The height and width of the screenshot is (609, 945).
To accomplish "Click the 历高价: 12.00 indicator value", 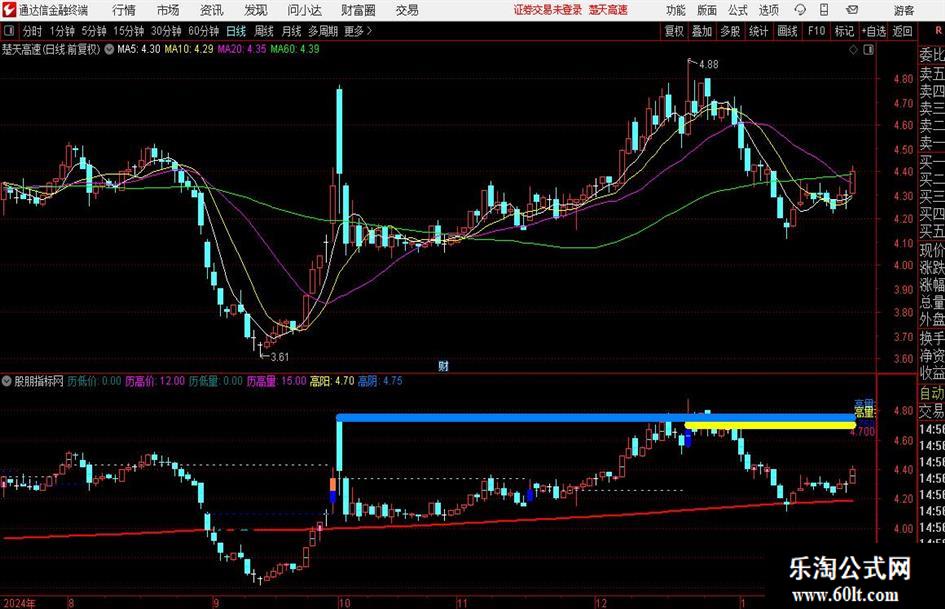I will pyautogui.click(x=155, y=381).
